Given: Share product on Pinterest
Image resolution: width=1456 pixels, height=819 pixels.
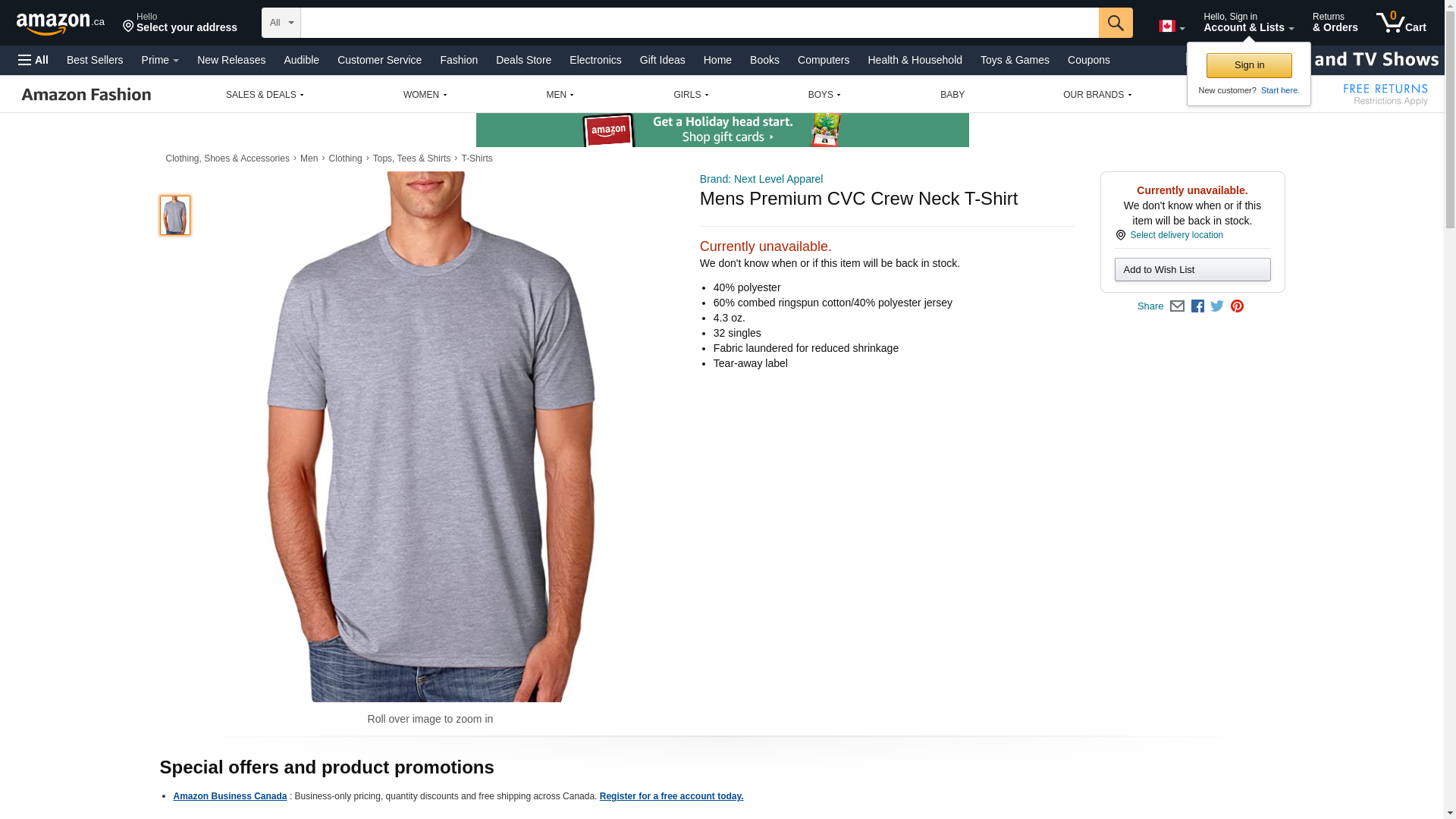Looking at the screenshot, I should [x=1237, y=306].
